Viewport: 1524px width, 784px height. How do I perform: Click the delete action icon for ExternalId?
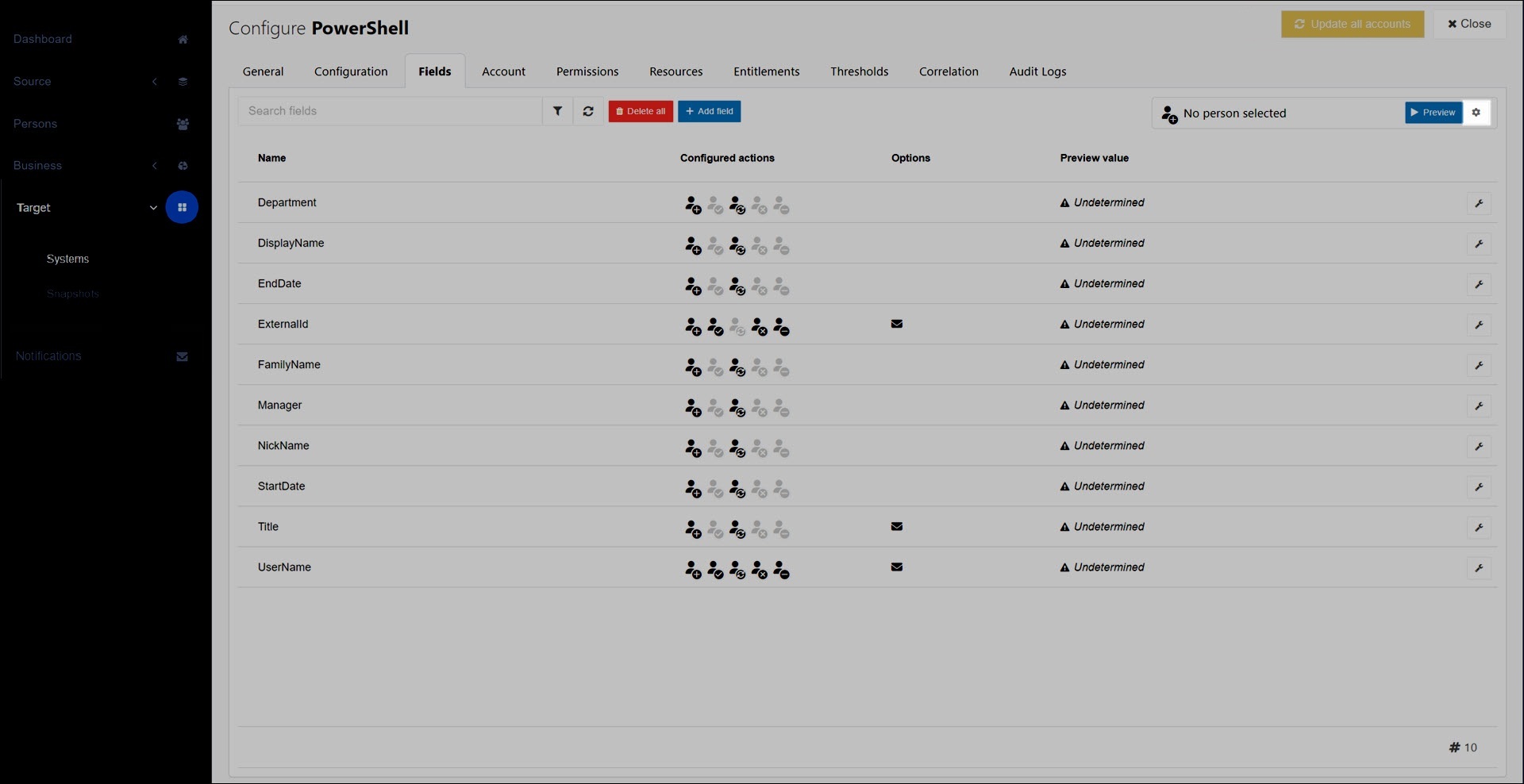point(782,326)
